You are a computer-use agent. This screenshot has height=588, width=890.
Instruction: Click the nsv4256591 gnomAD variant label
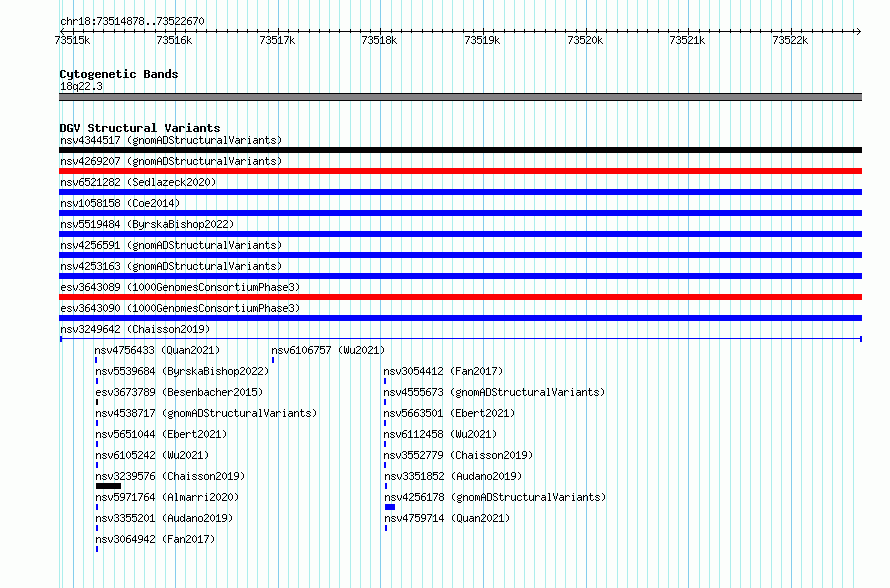coord(171,245)
